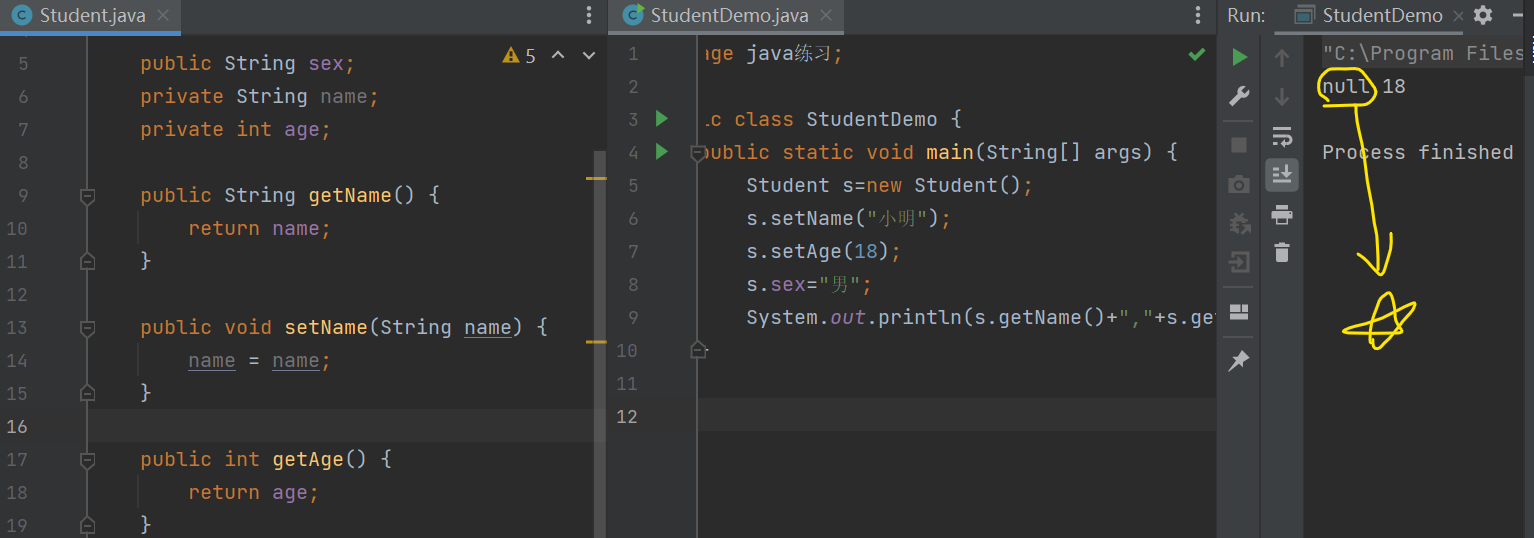Screen dimensions: 1534x538
Task: Run class from line 3 gutter arrow
Action: coord(661,119)
